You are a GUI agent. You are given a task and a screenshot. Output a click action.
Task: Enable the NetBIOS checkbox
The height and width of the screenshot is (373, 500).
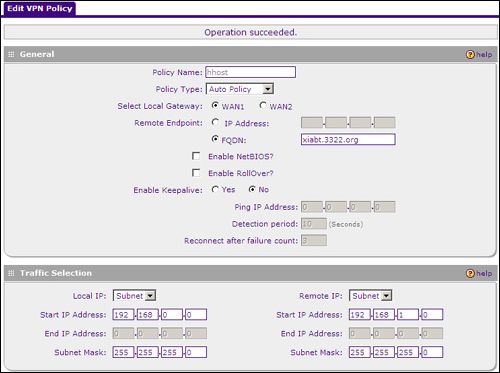(x=196, y=156)
